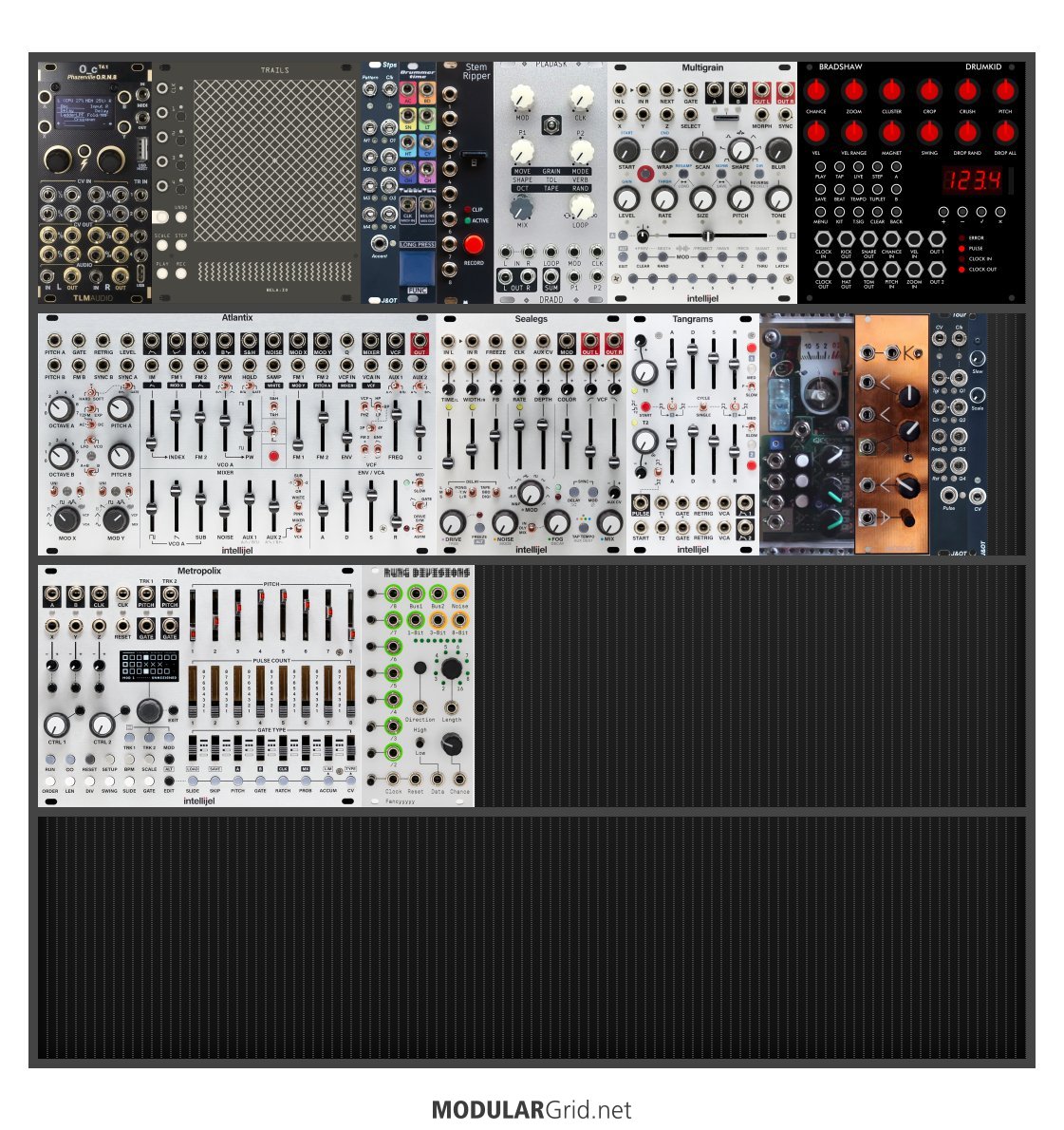Click the plus button below Drumkid display

pyautogui.click(x=943, y=212)
